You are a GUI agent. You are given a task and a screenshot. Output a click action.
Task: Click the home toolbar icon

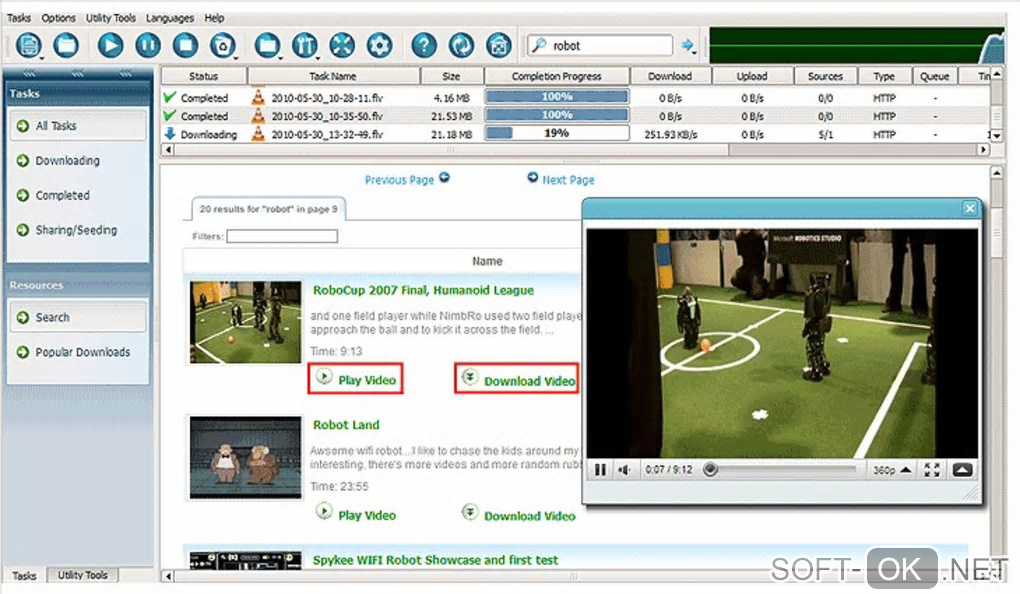click(499, 45)
